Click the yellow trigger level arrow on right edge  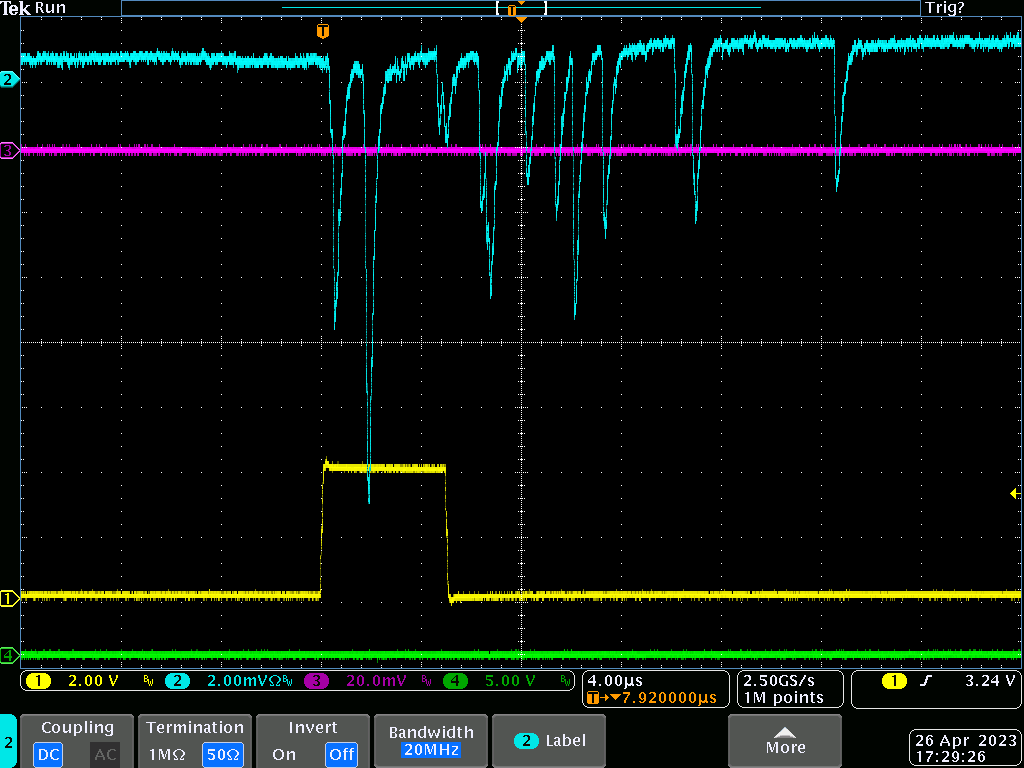[x=1015, y=493]
